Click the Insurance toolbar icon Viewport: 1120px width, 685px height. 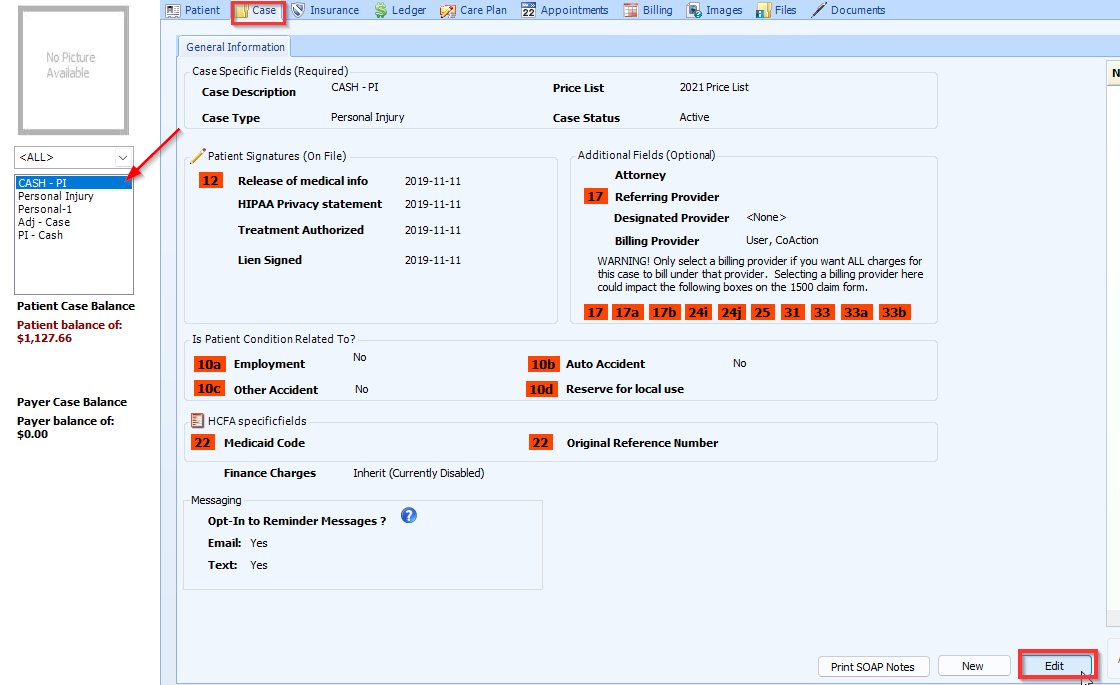coord(328,10)
